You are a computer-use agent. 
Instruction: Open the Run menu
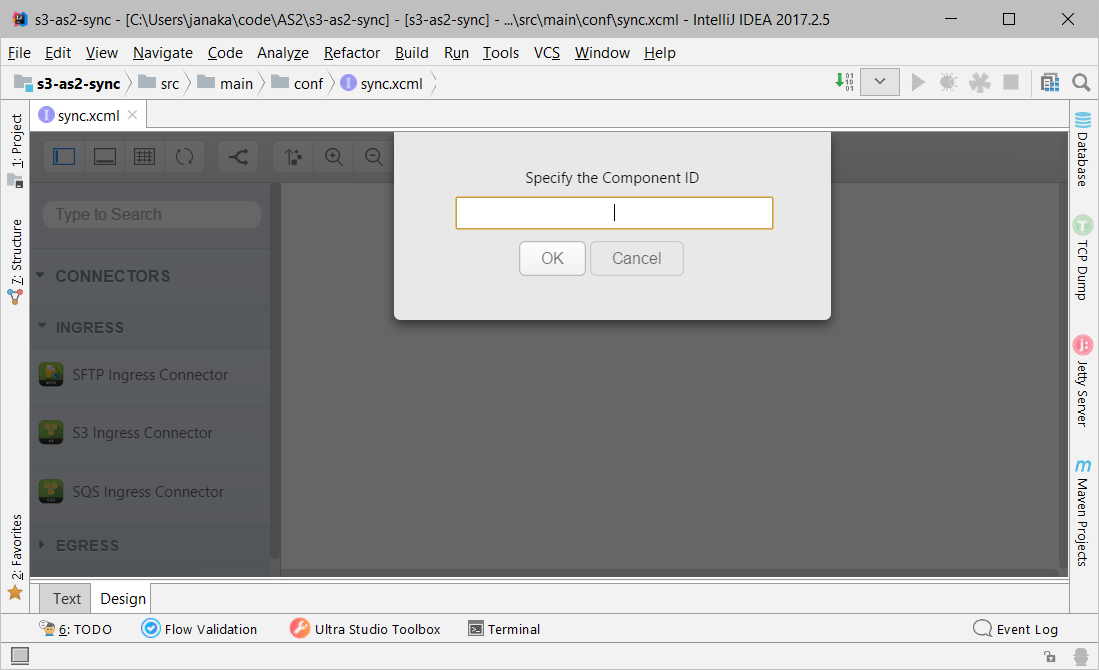coord(456,53)
